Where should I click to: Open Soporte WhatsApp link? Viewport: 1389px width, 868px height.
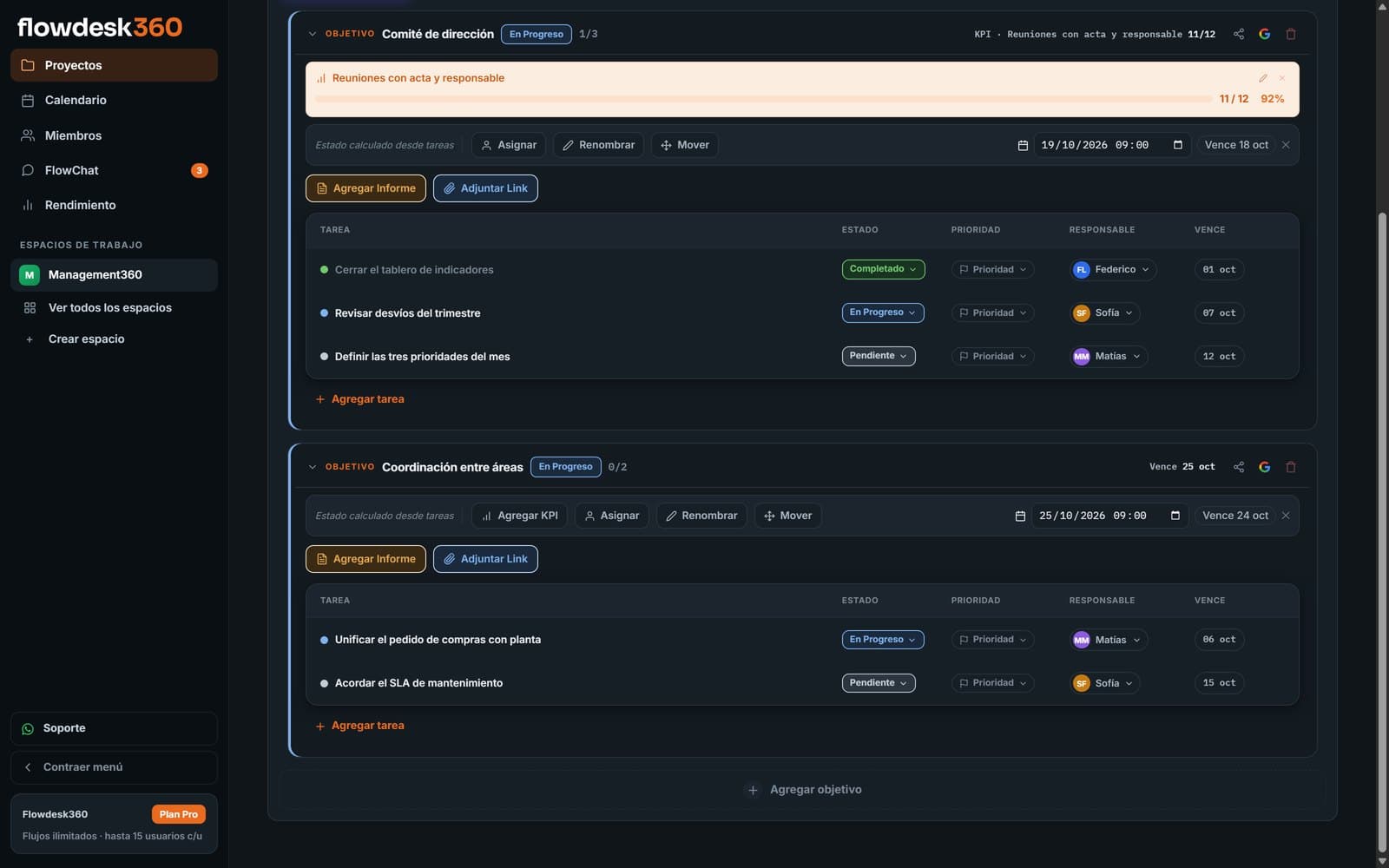coord(114,728)
